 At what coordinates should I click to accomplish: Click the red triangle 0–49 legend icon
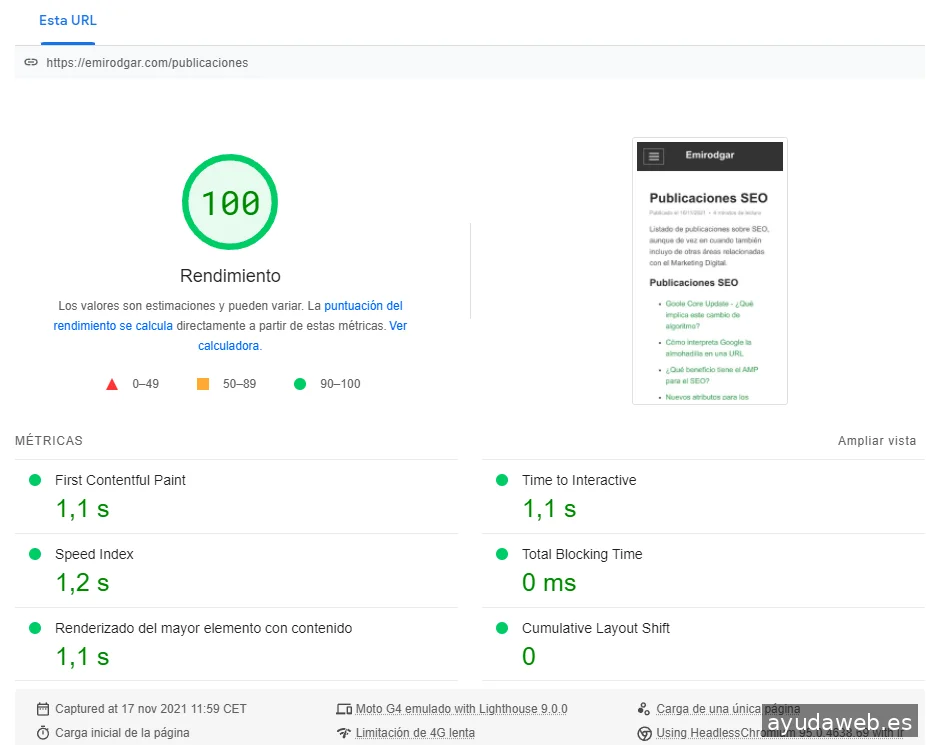112,384
